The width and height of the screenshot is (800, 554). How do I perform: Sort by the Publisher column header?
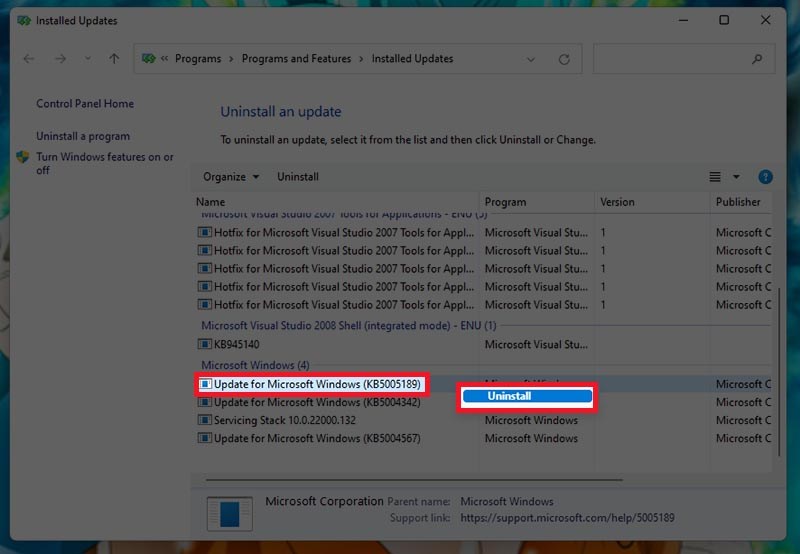[x=738, y=202]
